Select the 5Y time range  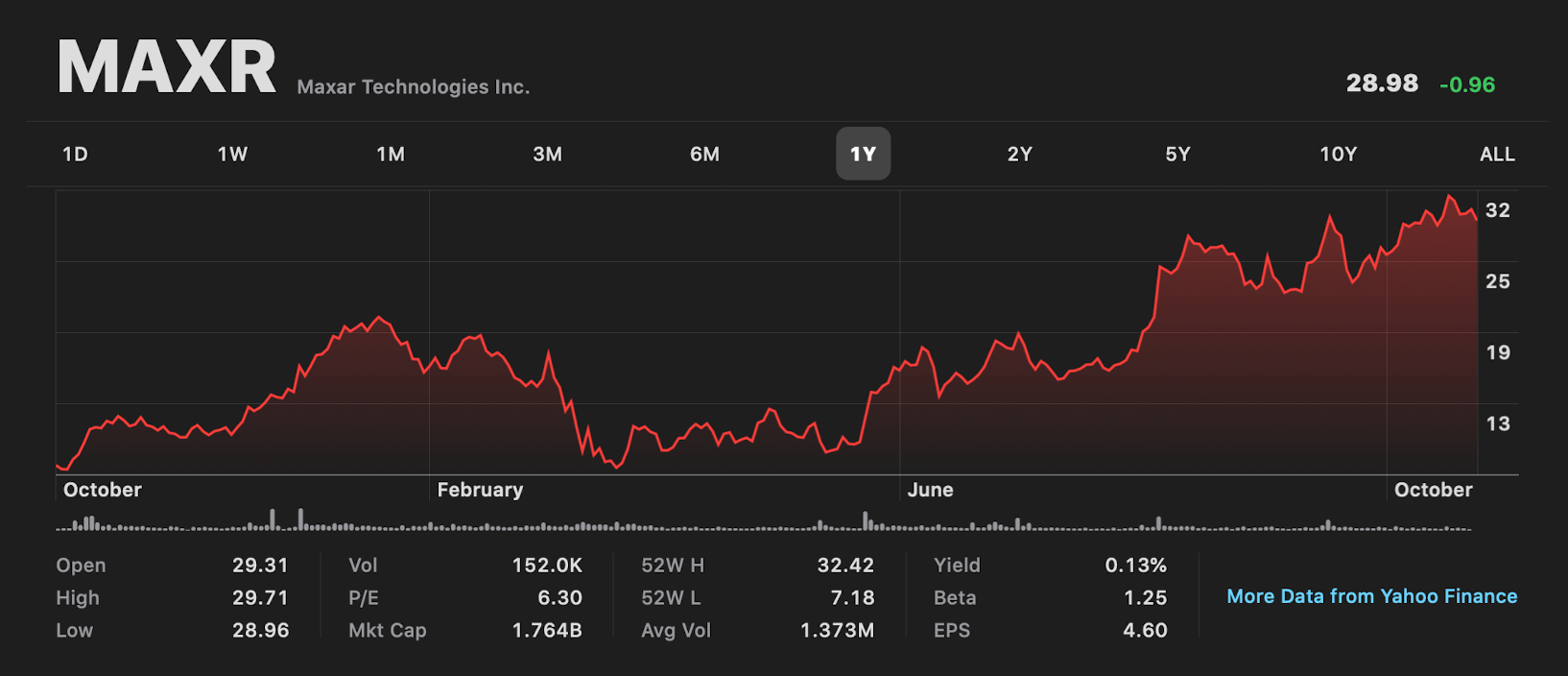click(x=1177, y=155)
